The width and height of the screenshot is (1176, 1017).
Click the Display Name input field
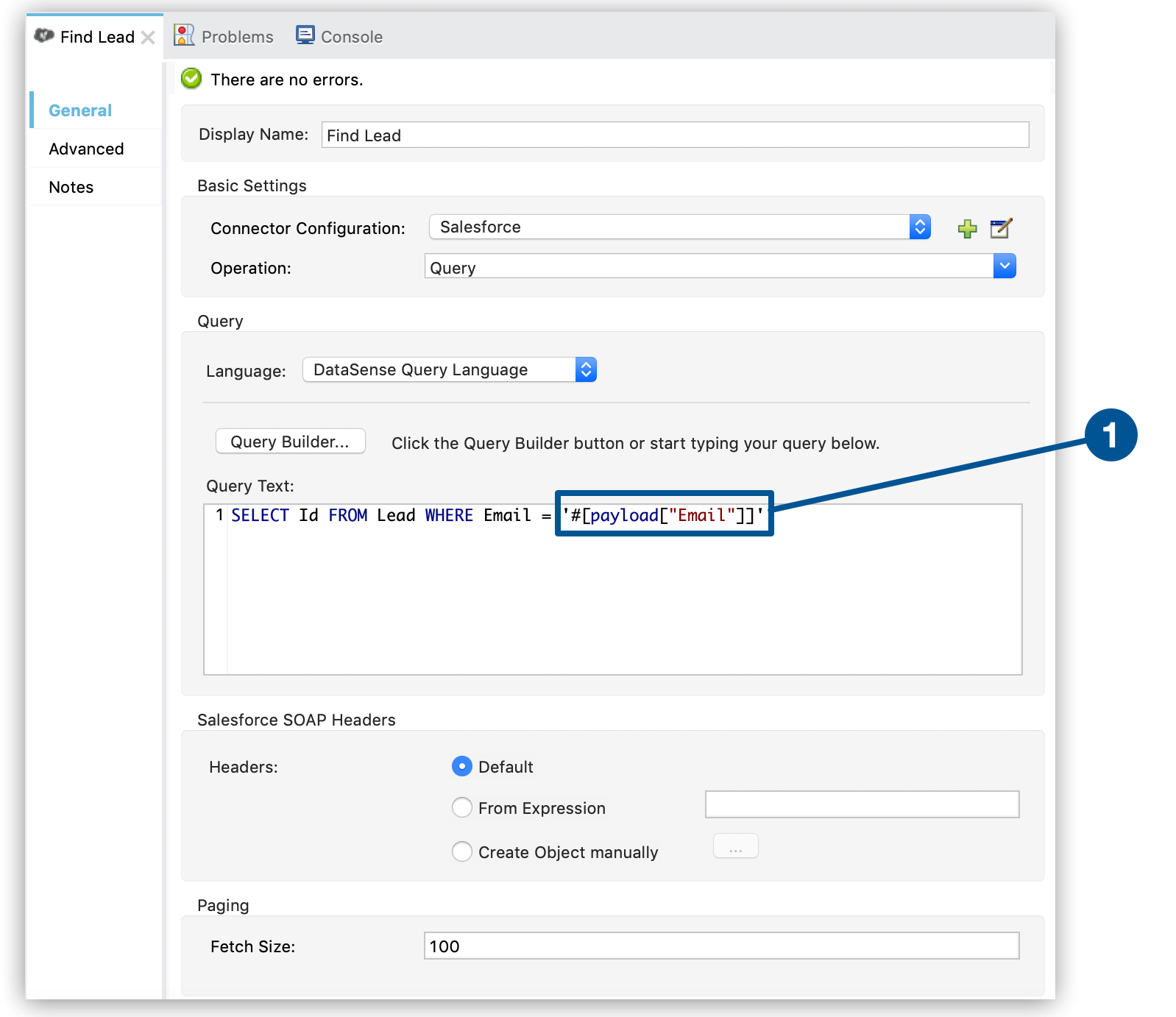(x=674, y=135)
